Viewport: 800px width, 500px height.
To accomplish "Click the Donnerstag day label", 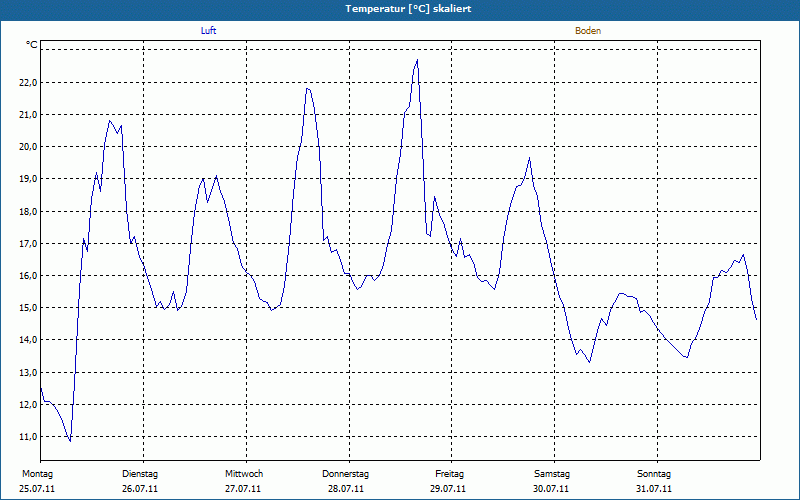I will pyautogui.click(x=345, y=474).
